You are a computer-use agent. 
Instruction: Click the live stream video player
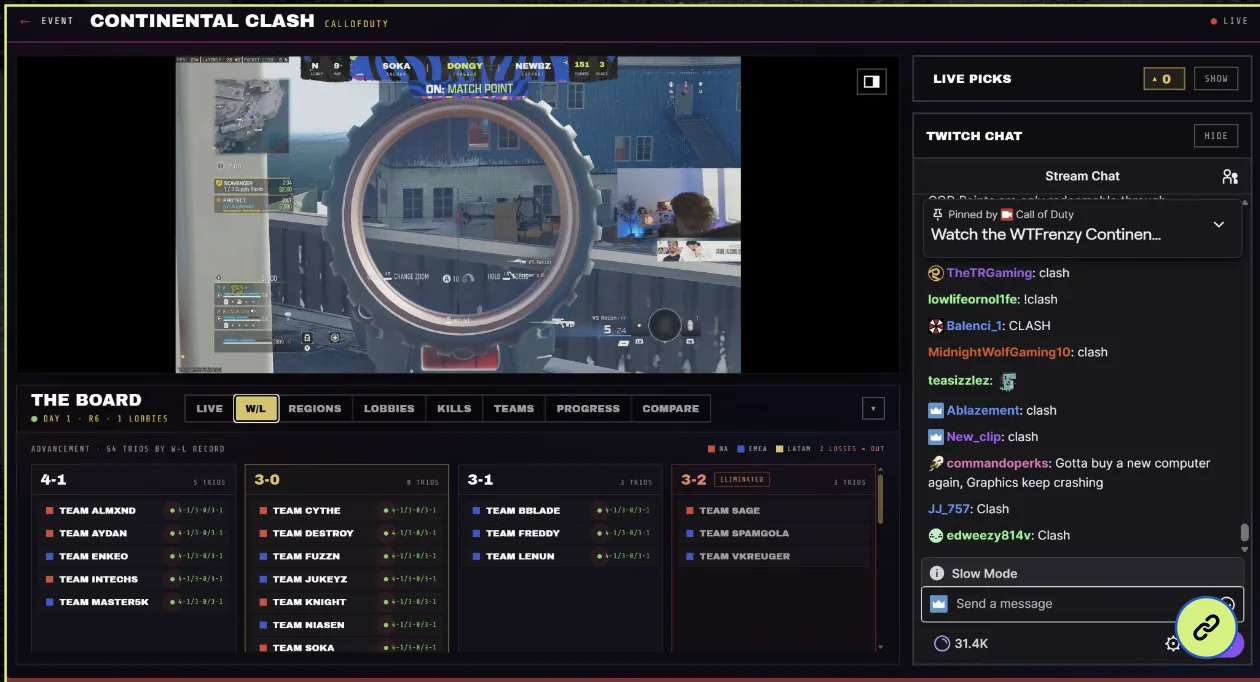pyautogui.click(x=458, y=214)
